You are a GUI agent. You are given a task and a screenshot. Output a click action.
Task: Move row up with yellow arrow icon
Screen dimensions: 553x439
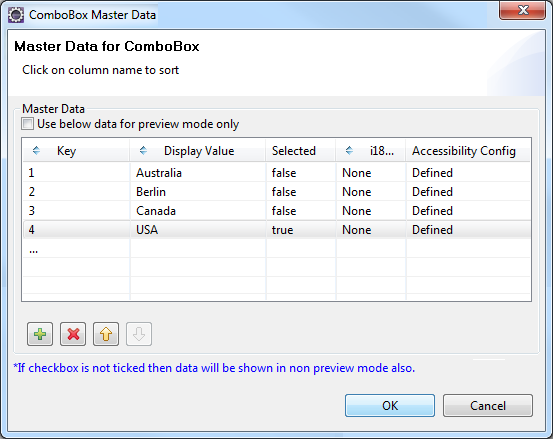tap(106, 334)
